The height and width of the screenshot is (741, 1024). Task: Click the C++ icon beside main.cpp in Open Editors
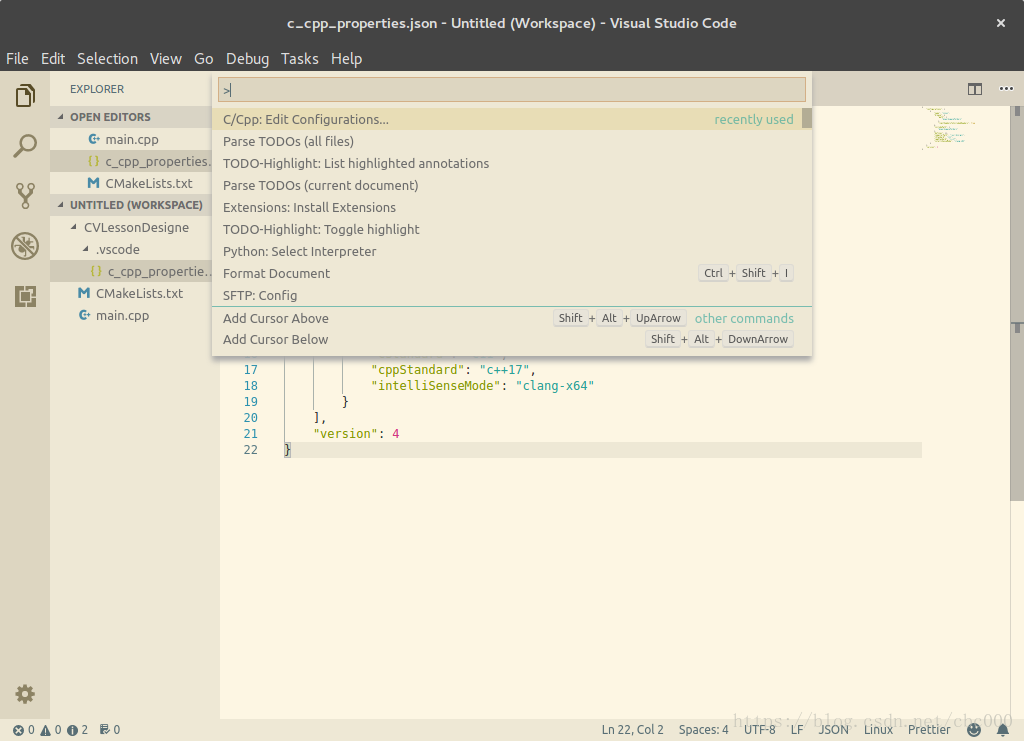94,139
